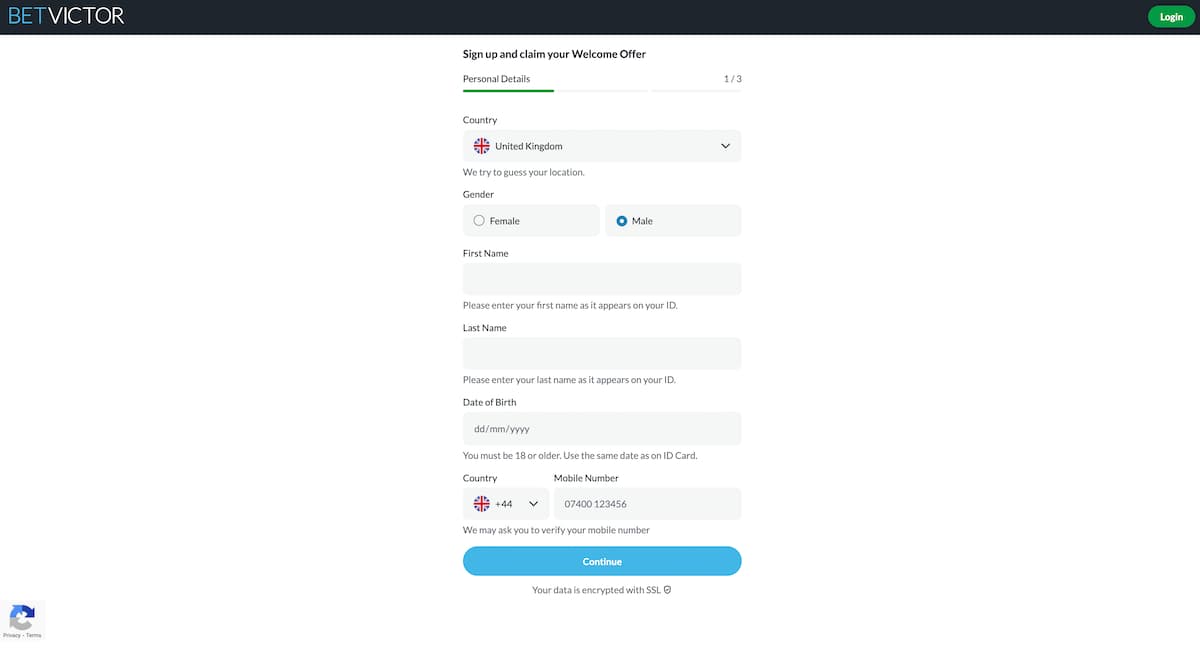Click the reCAPTCHA badge icon

click(x=21, y=616)
